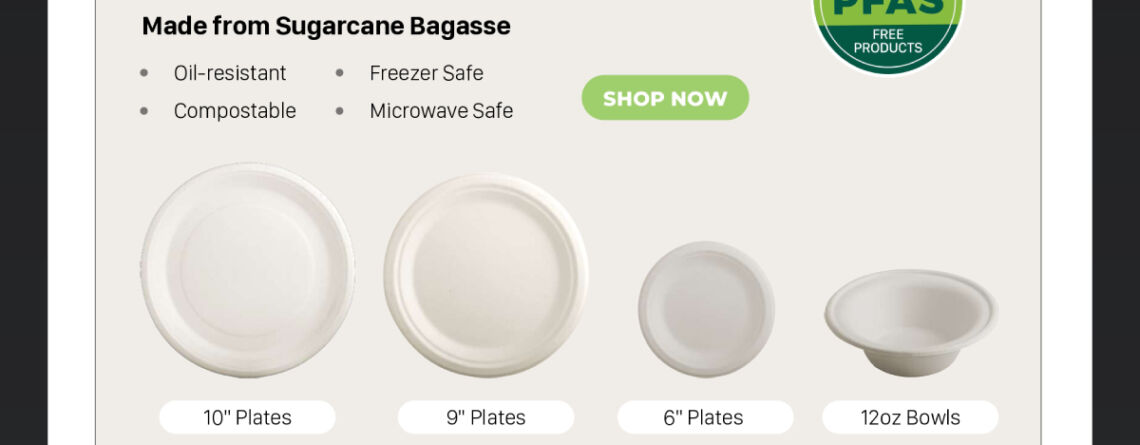Click the bullet dot beside Microwave Safe
The width and height of the screenshot is (1140, 445).
pyautogui.click(x=340, y=111)
